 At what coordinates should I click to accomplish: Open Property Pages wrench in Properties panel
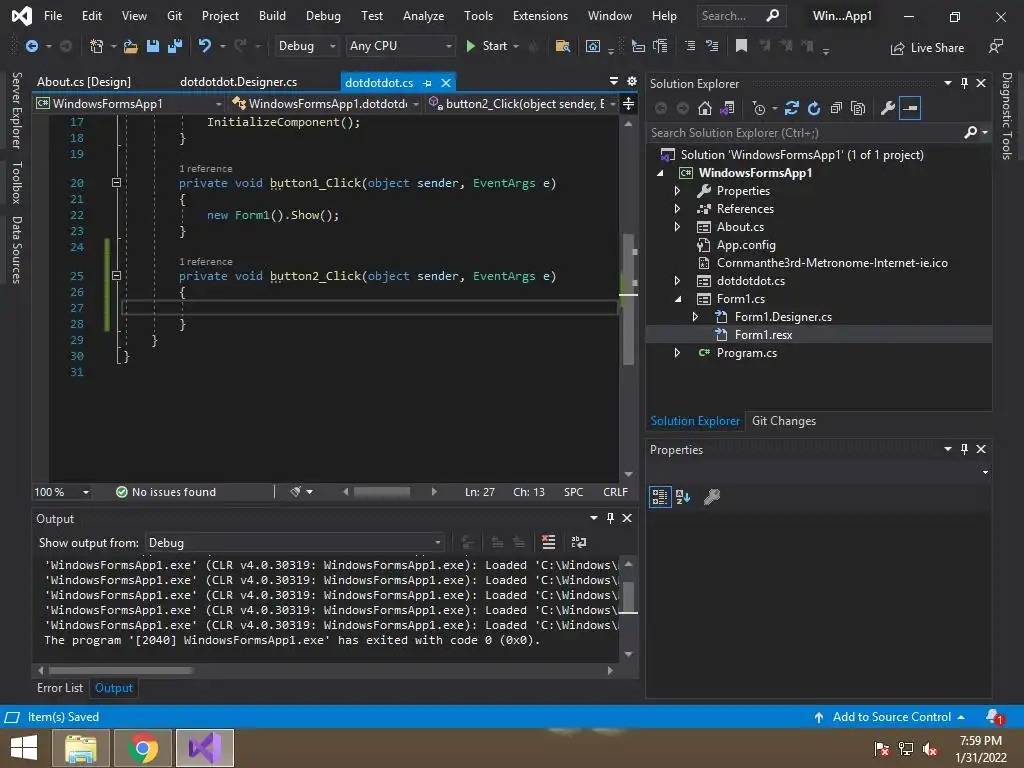712,497
